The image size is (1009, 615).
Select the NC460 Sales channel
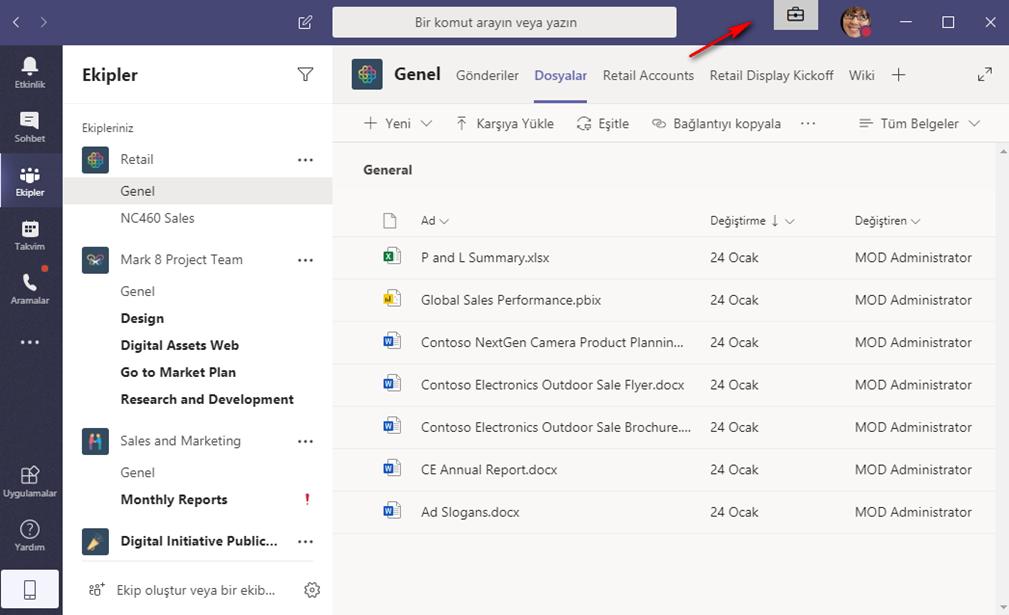[x=158, y=218]
